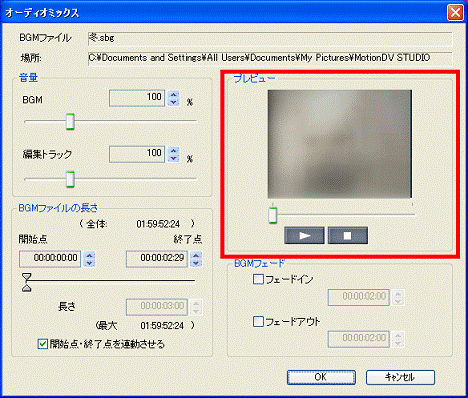Click the 場所 file path field

(x=270, y=58)
